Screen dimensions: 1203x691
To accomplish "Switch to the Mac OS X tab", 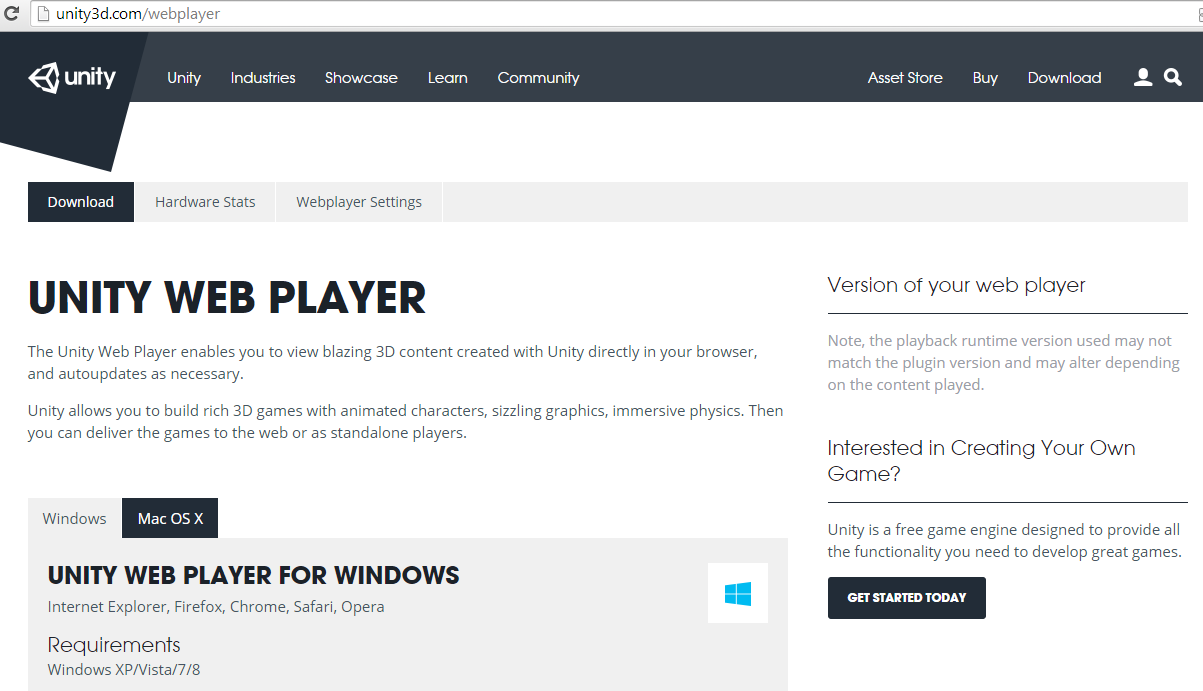I will pyautogui.click(x=170, y=518).
